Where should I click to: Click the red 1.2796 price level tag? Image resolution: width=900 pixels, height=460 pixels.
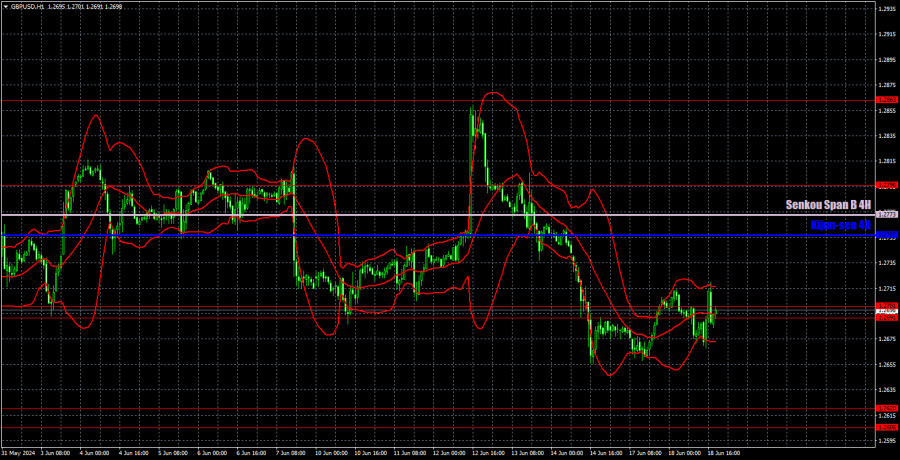(886, 185)
